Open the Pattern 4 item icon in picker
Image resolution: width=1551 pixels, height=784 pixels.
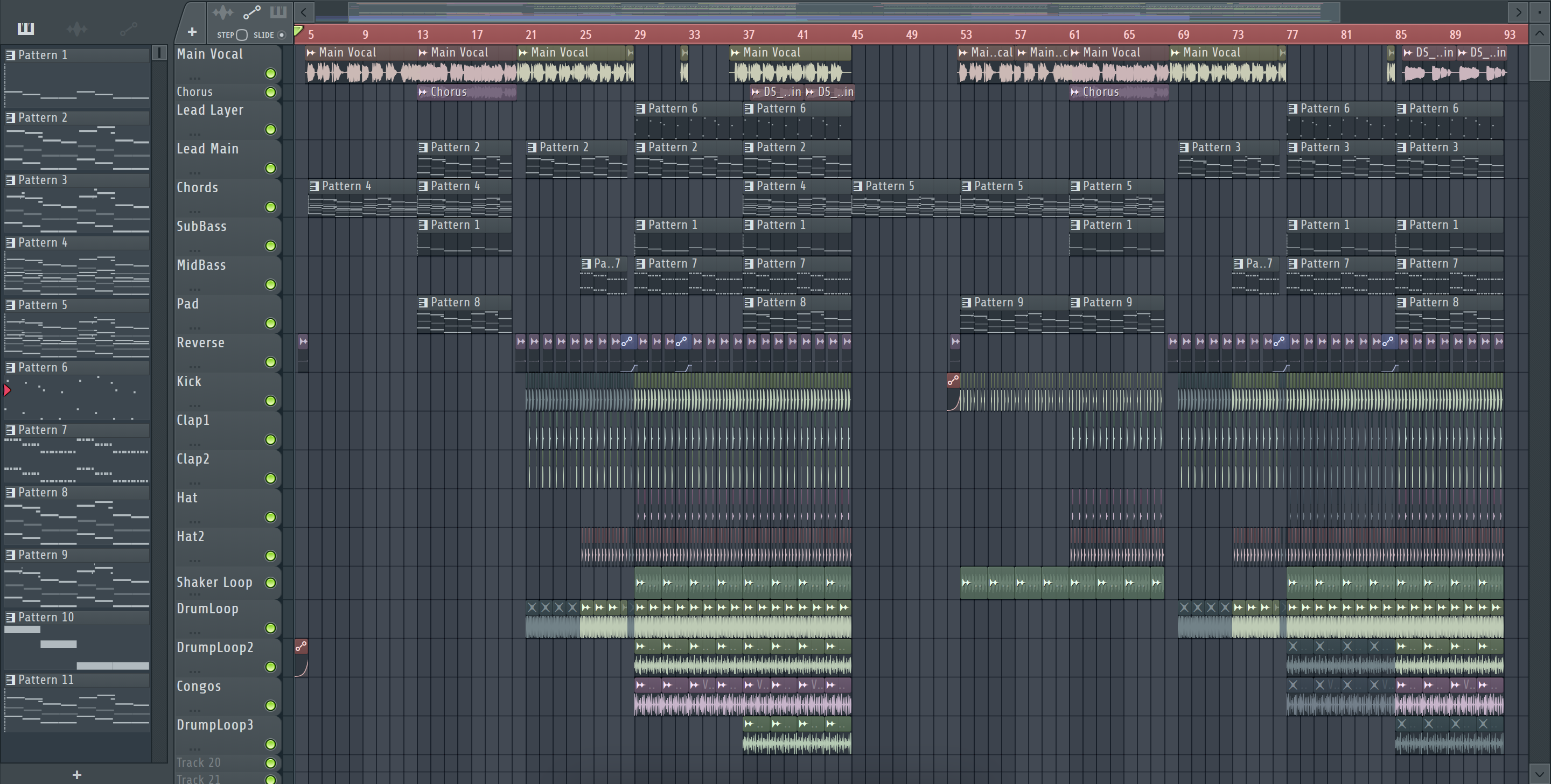coord(10,243)
